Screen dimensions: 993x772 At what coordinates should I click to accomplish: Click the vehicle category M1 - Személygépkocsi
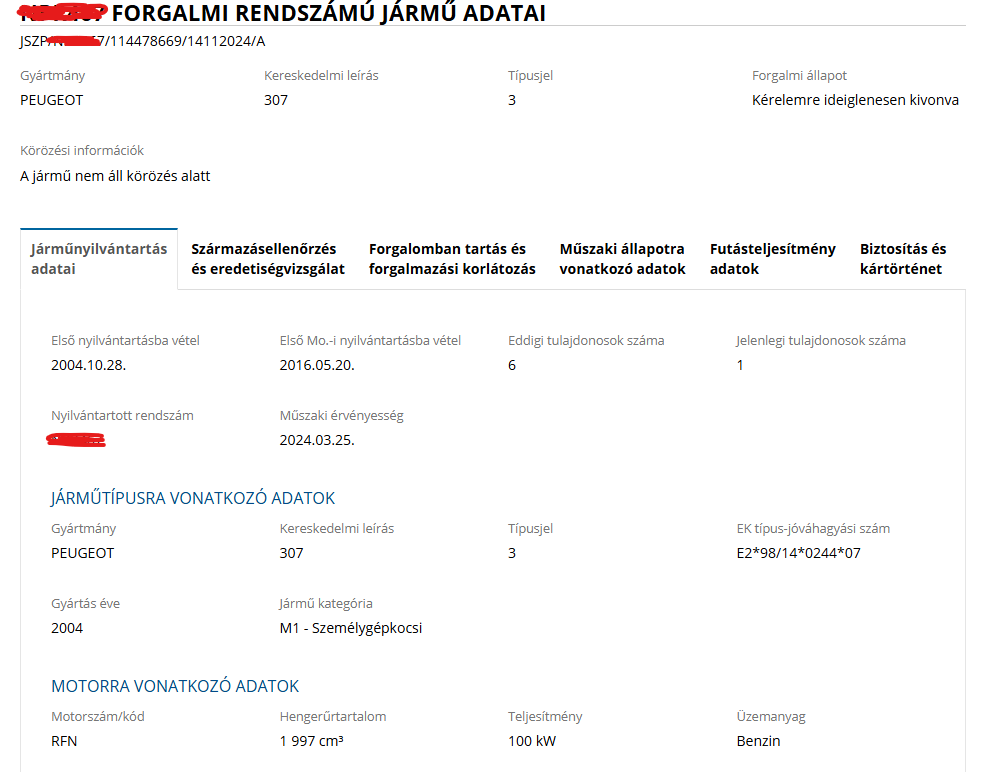[351, 628]
